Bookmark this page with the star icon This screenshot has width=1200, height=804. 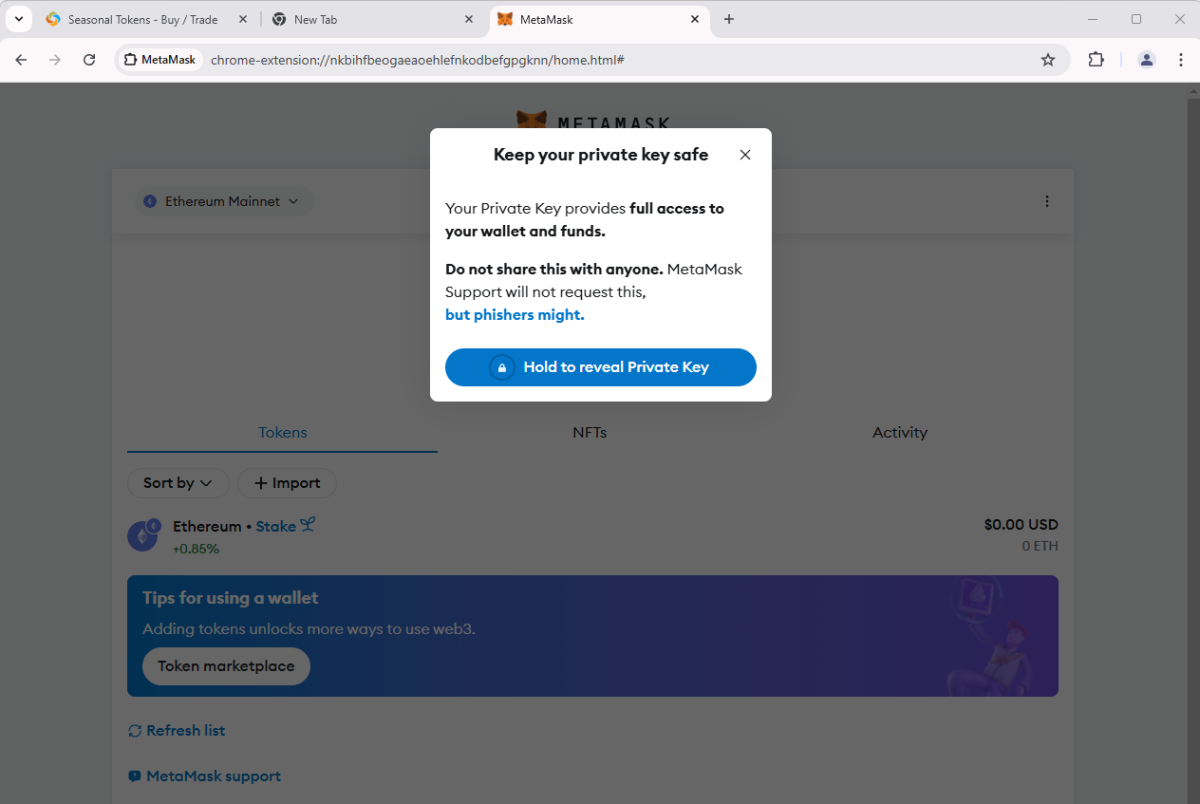pyautogui.click(x=1048, y=60)
